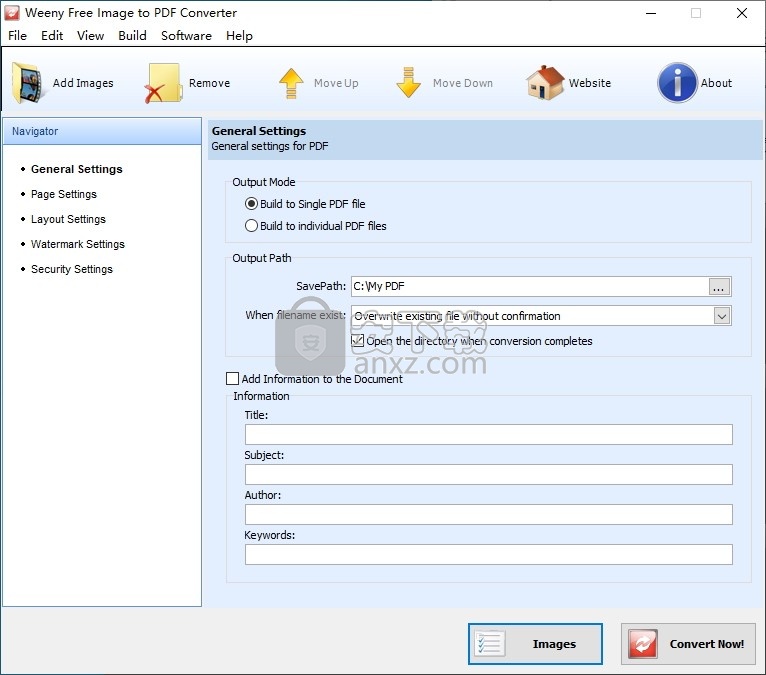Click the Keywords input field

[x=489, y=554]
